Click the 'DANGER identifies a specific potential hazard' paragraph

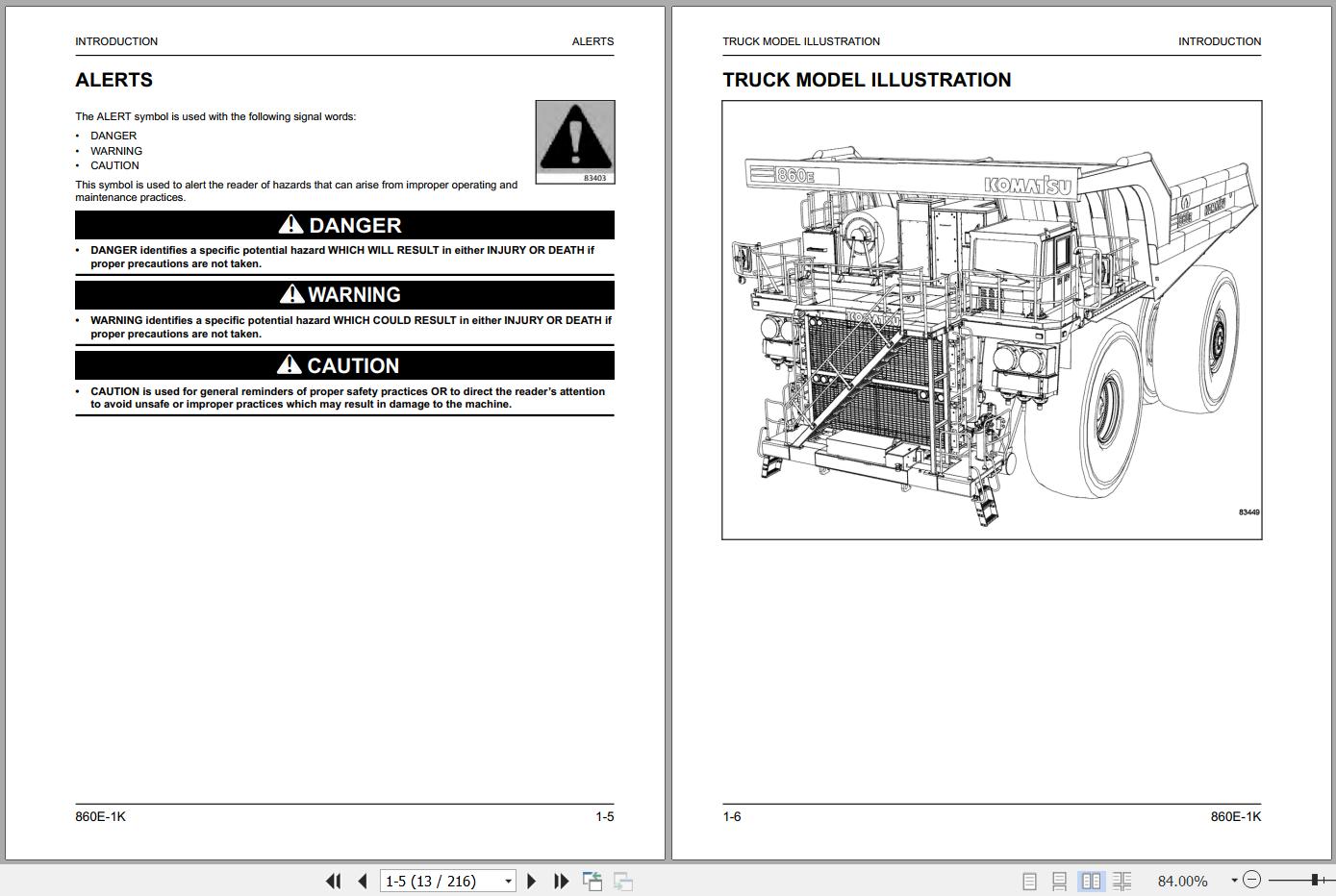click(342, 257)
